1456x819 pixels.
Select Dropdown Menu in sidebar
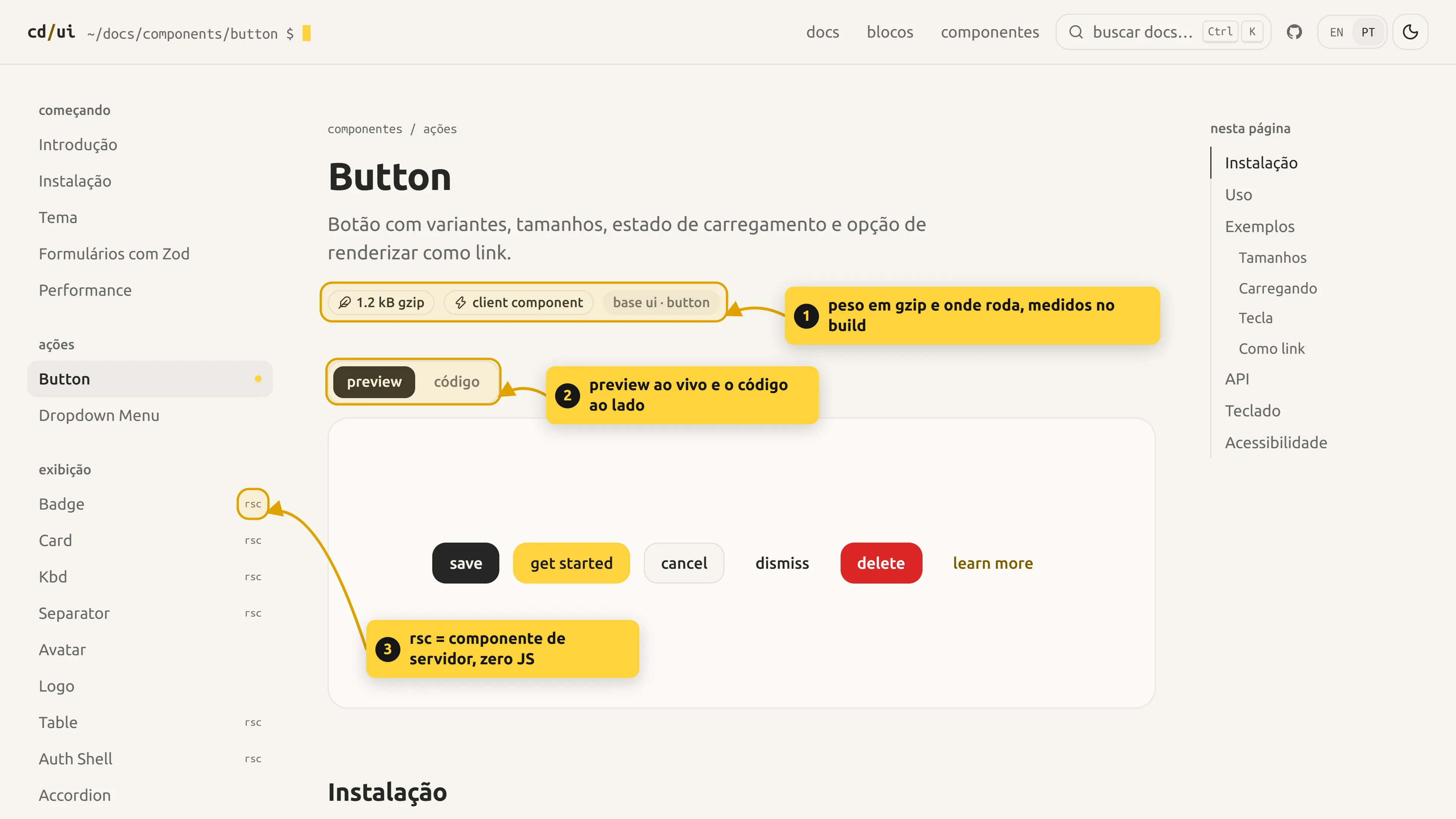tap(150, 416)
